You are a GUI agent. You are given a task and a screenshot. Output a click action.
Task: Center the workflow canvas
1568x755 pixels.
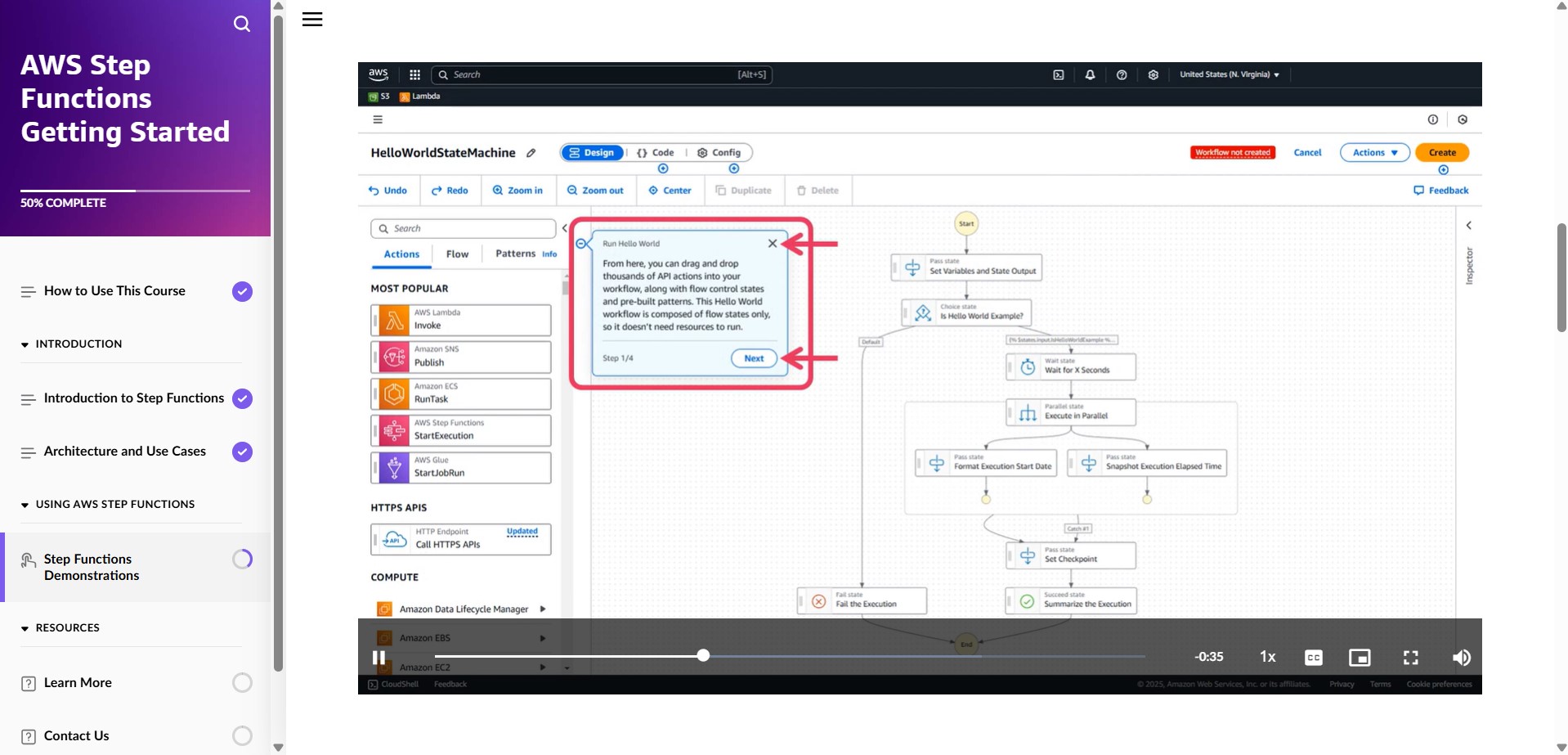pos(670,191)
